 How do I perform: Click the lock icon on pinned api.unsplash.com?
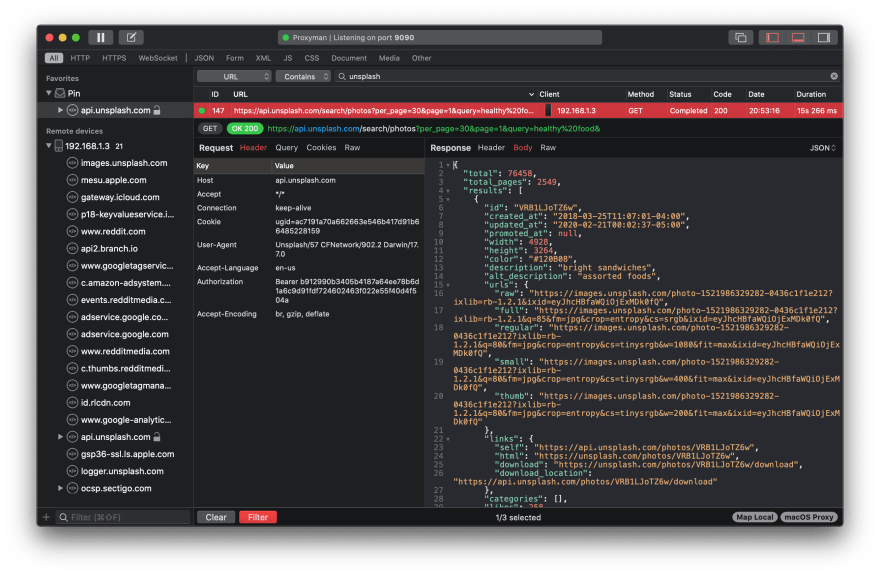pyautogui.click(x=157, y=110)
